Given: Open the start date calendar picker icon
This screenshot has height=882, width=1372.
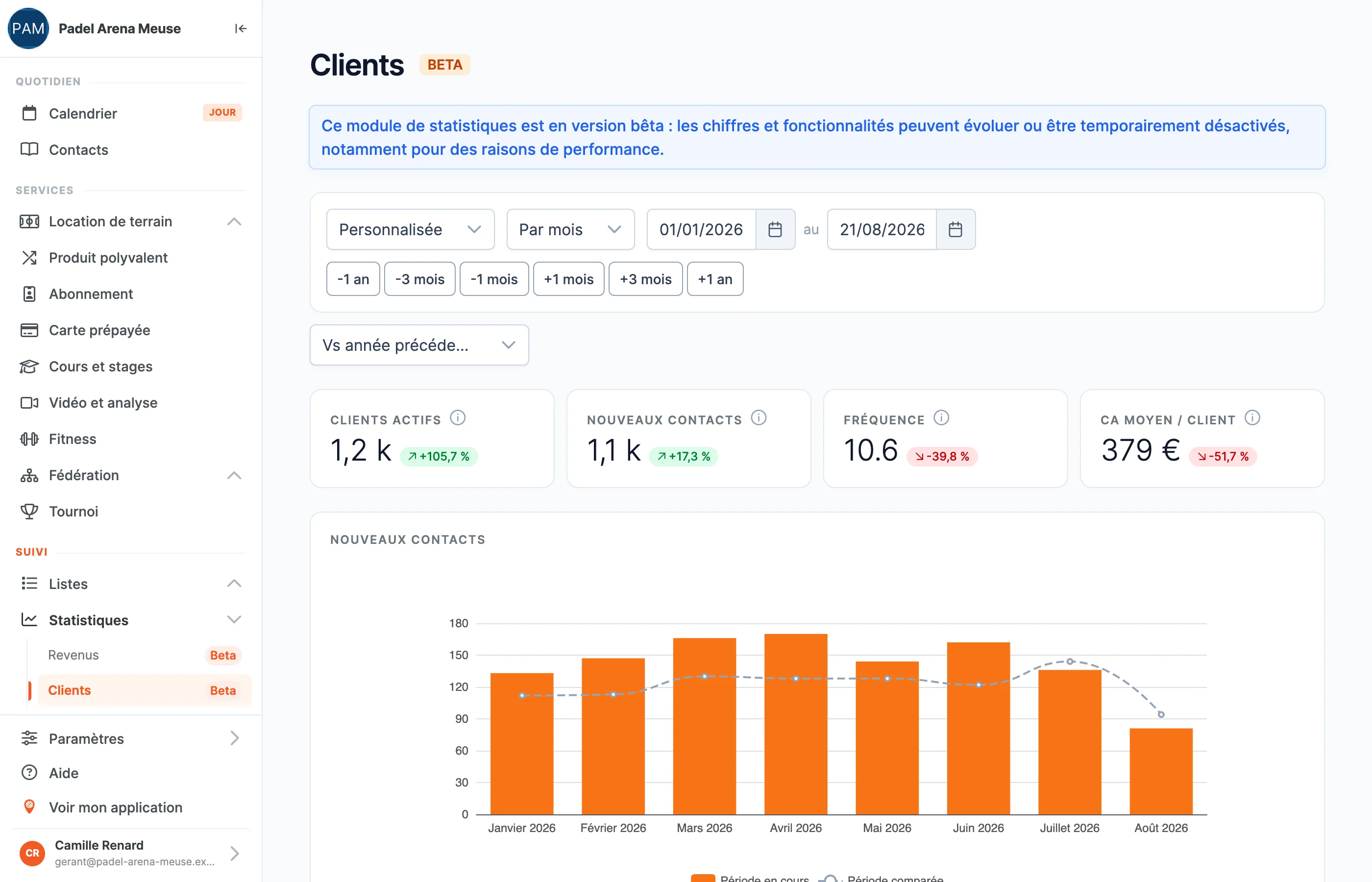Looking at the screenshot, I should pos(775,230).
